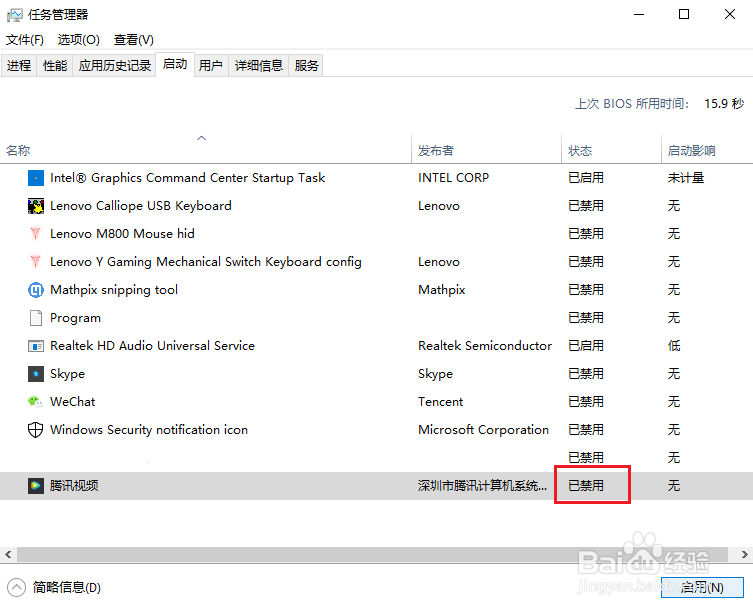753x612 pixels.
Task: Maximize the Task Manager window
Action: (x=684, y=14)
